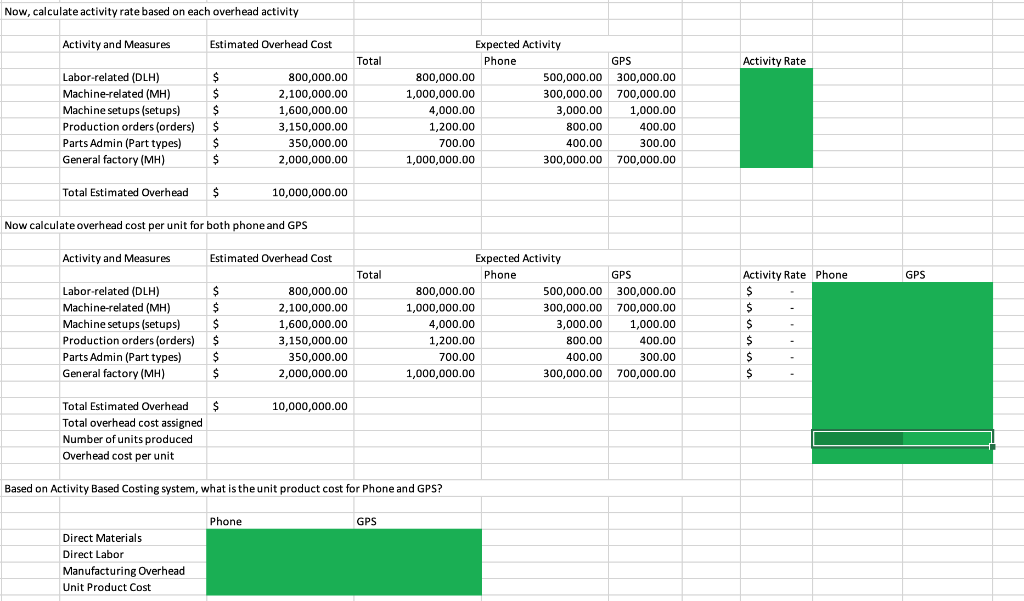1024x601 pixels.
Task: Select the Unit Product Cost label cell
Action: pos(106,587)
